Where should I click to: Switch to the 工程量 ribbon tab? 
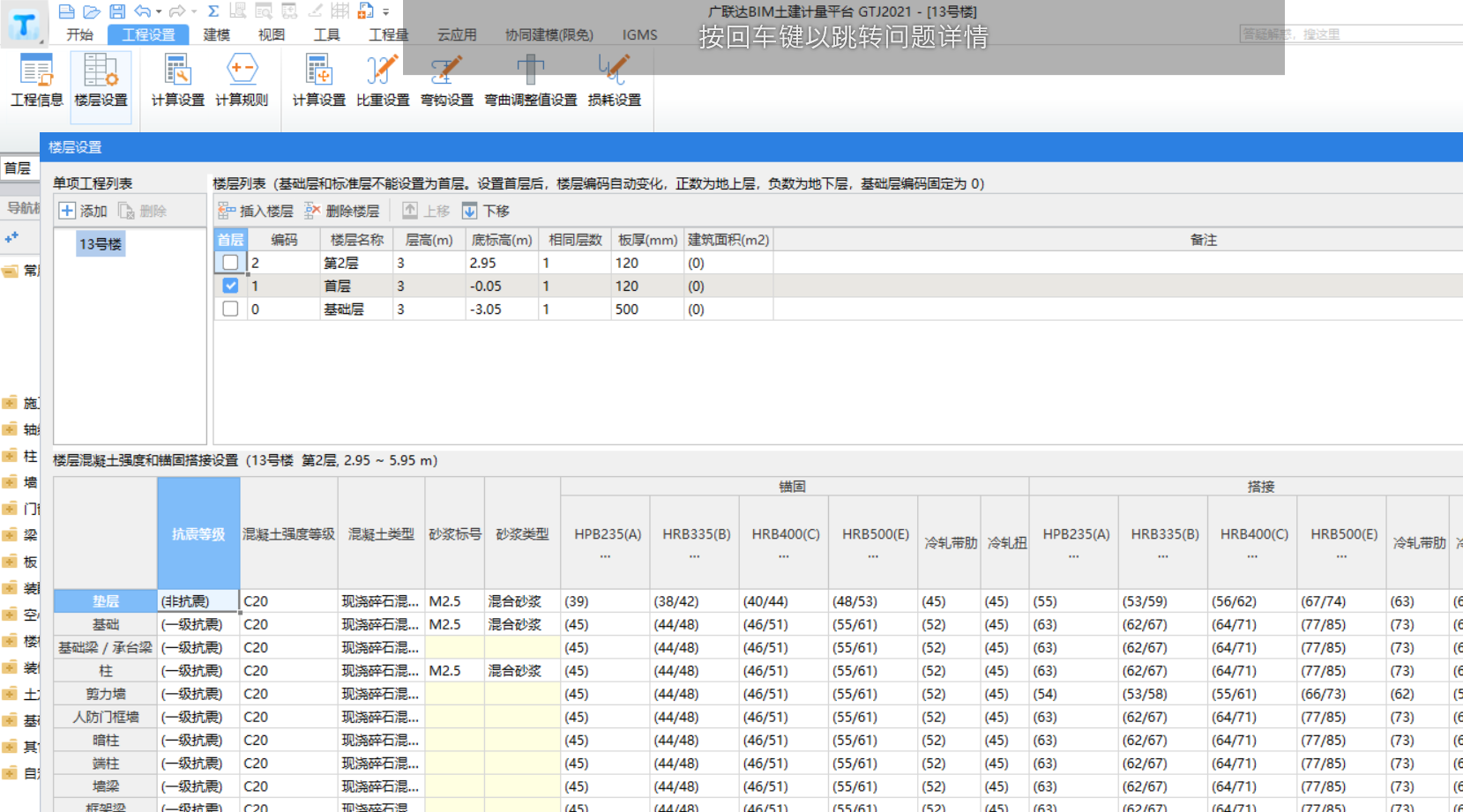(388, 34)
